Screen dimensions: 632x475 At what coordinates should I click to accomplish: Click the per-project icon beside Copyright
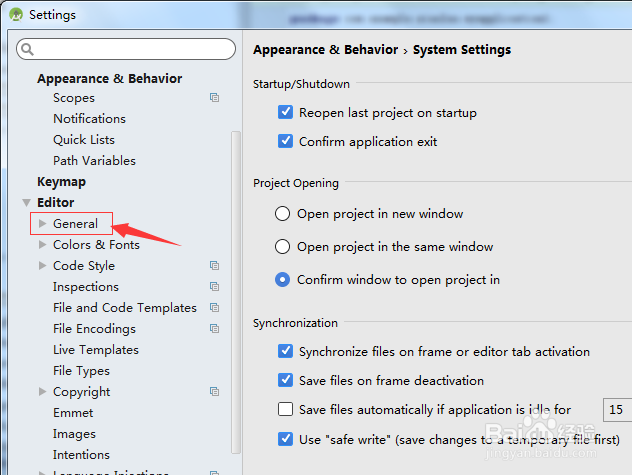tap(214, 392)
